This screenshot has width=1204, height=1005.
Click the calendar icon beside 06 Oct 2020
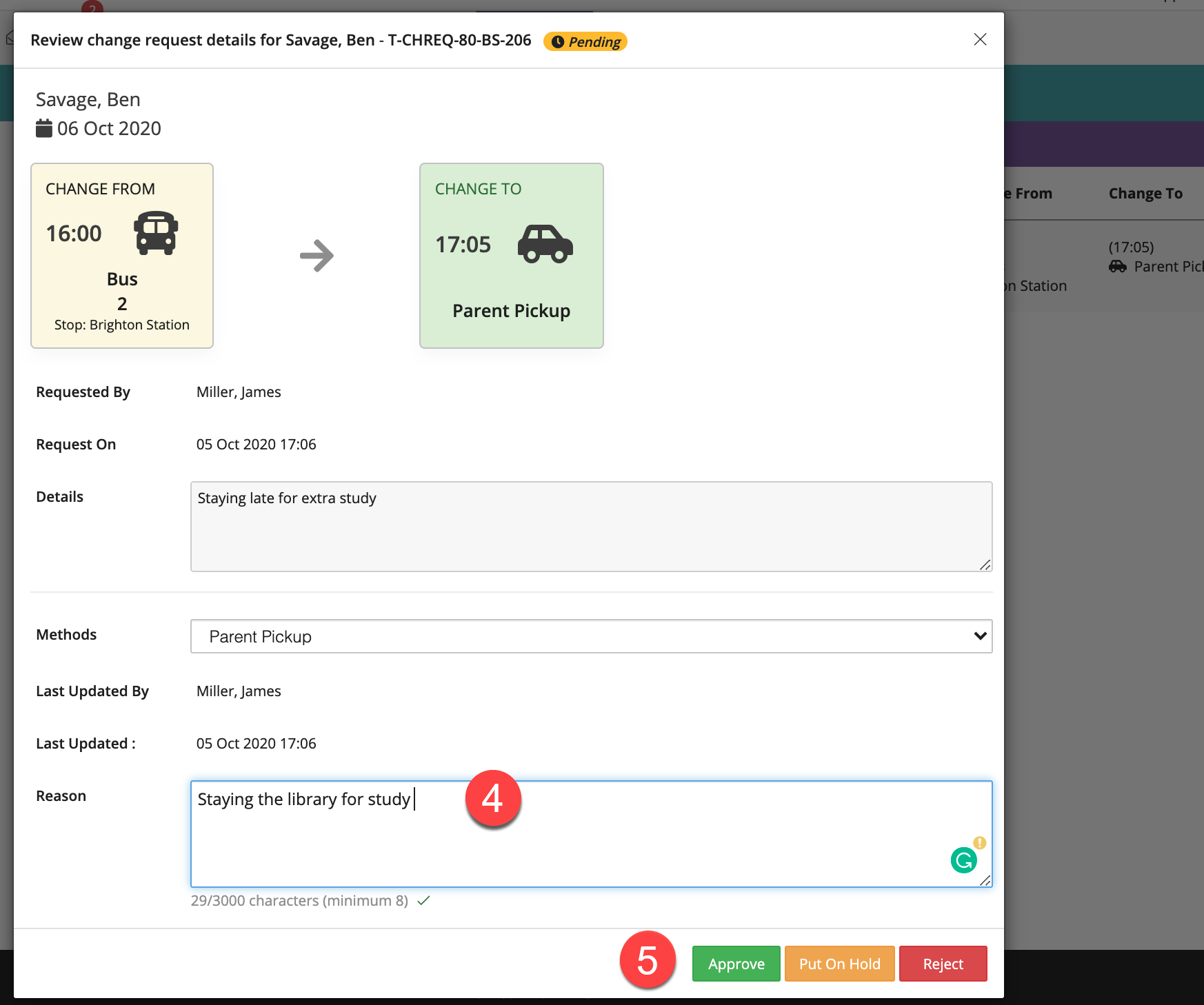click(x=44, y=128)
